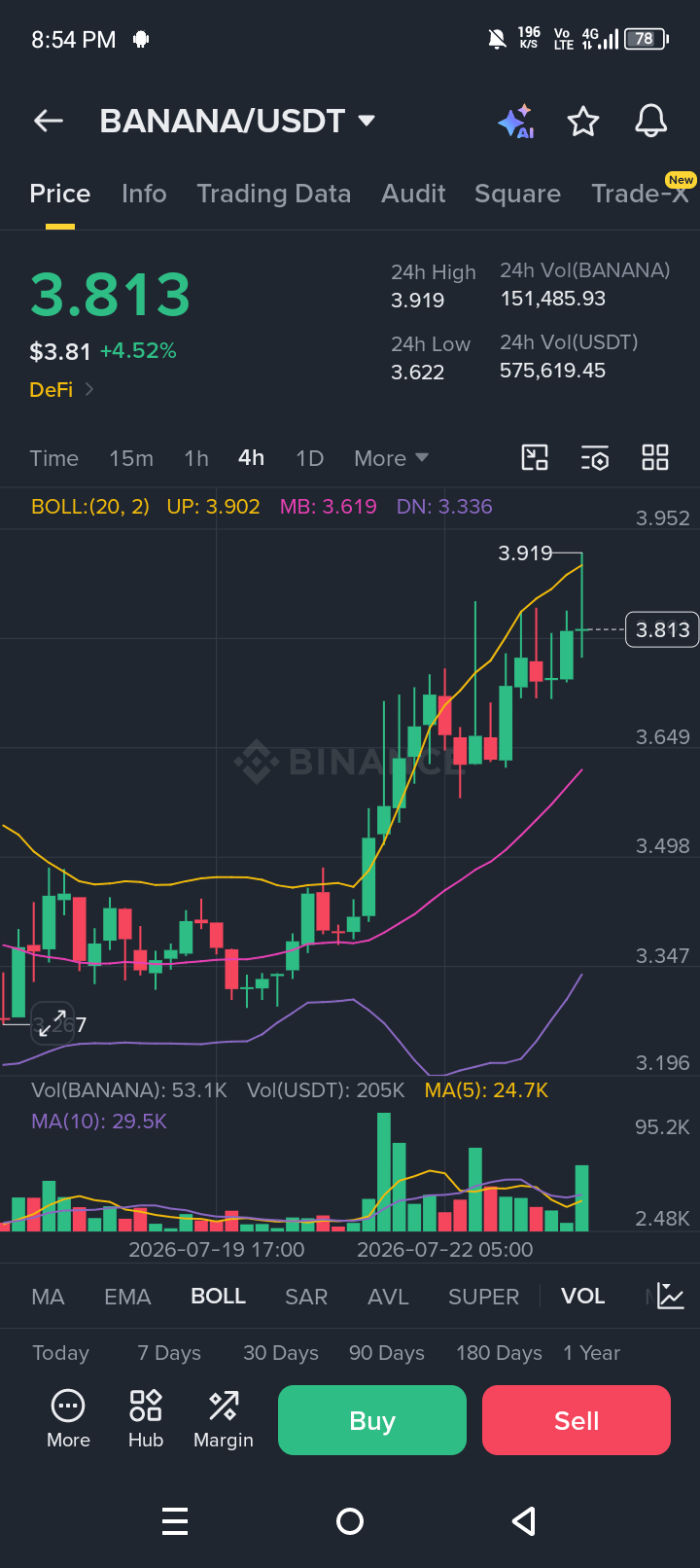Open the AI assistant sparkle icon

tap(516, 121)
